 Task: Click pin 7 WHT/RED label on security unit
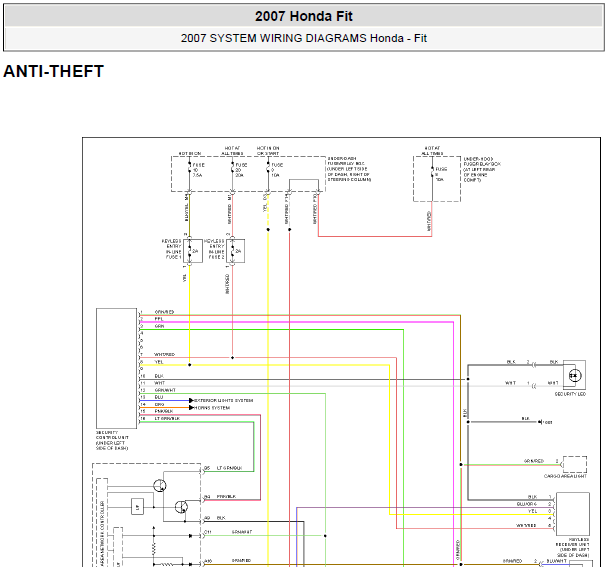(x=164, y=354)
